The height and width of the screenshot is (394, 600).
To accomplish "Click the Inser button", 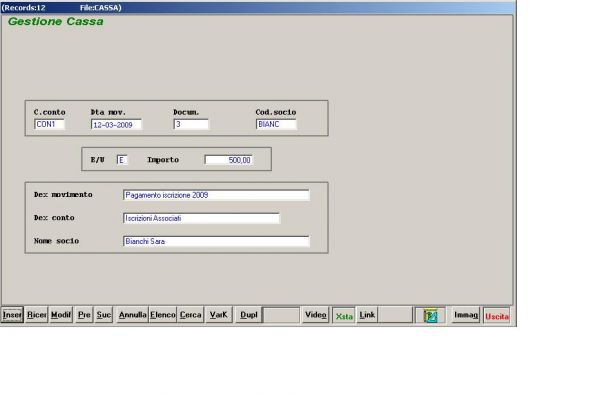I will [12, 315].
